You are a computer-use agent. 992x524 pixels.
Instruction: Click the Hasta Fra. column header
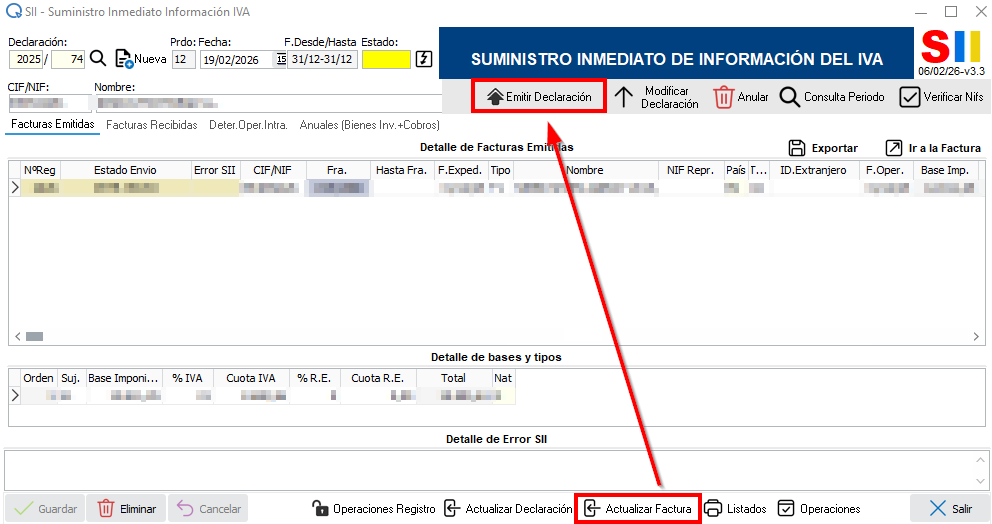tap(402, 170)
